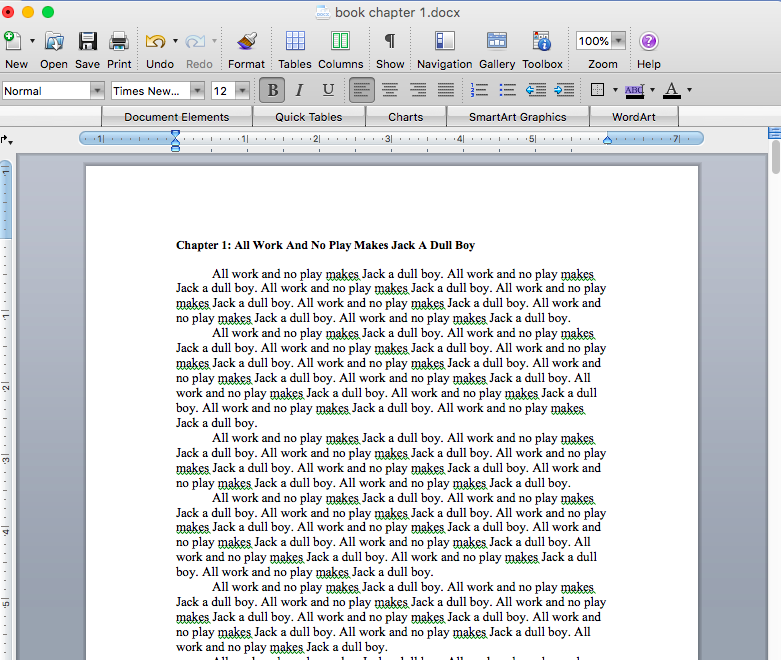
Task: Click the Print icon
Action: pos(119,41)
